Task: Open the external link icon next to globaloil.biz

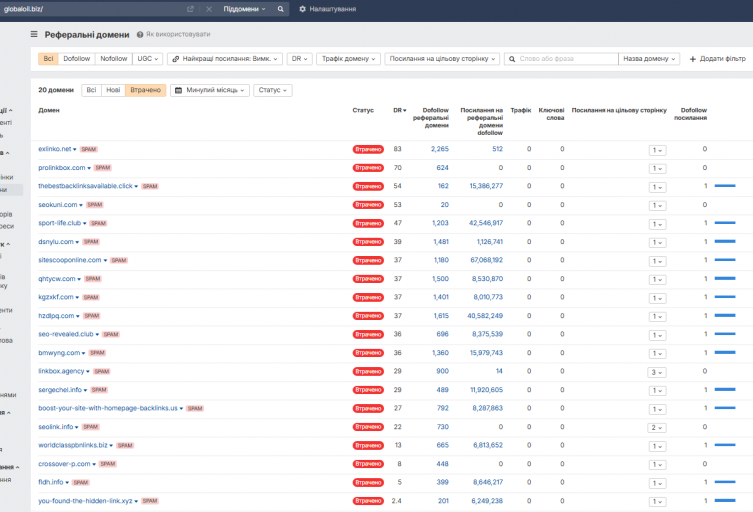Action: click(190, 9)
